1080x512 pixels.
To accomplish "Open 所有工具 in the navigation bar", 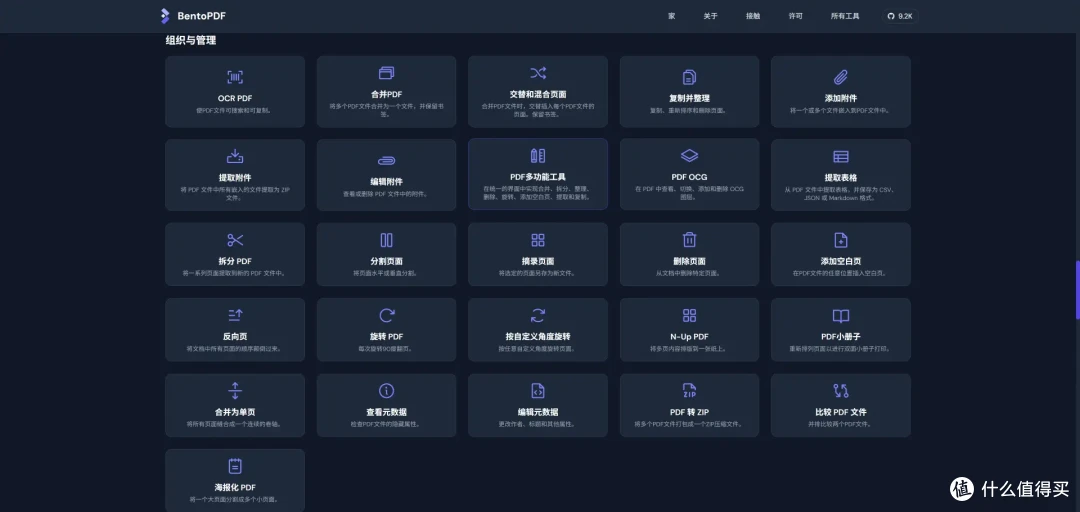I will click(x=845, y=16).
